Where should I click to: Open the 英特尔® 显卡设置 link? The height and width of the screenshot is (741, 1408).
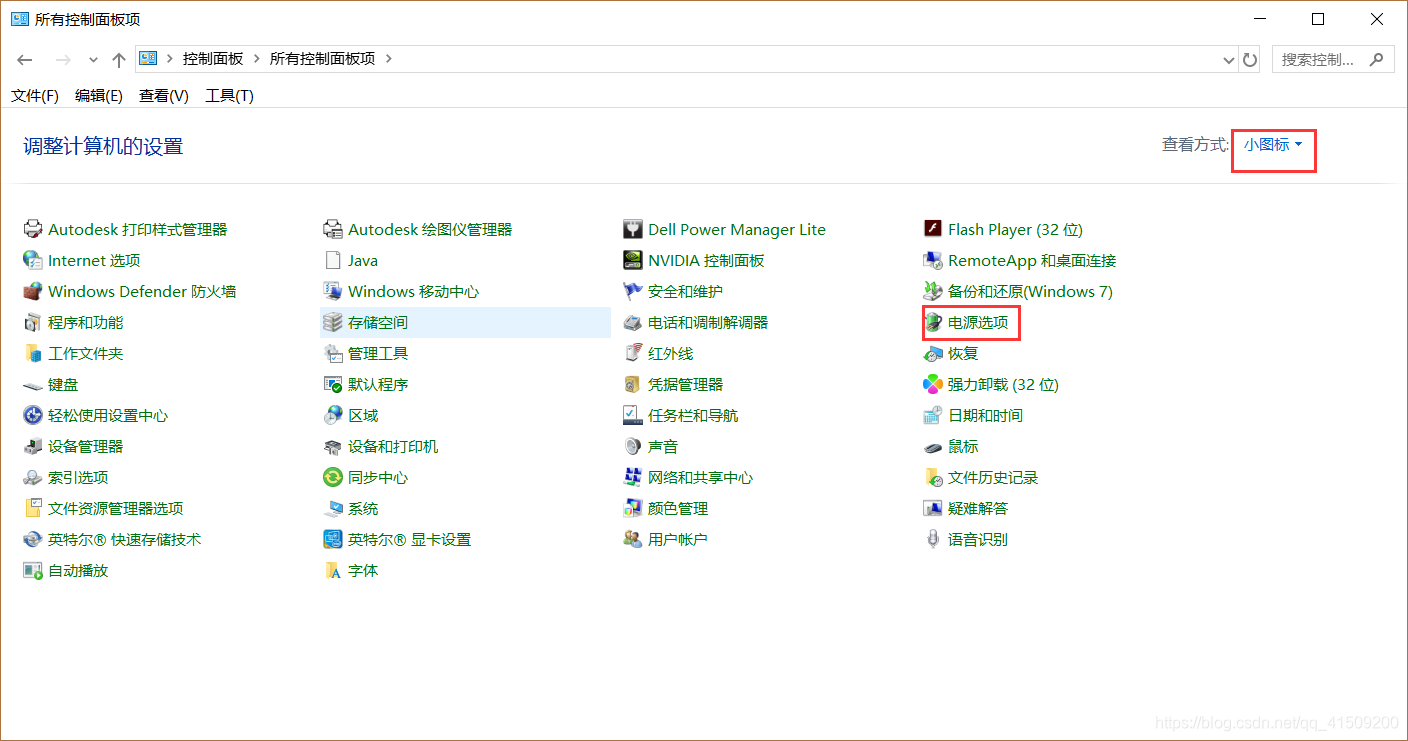pos(409,539)
